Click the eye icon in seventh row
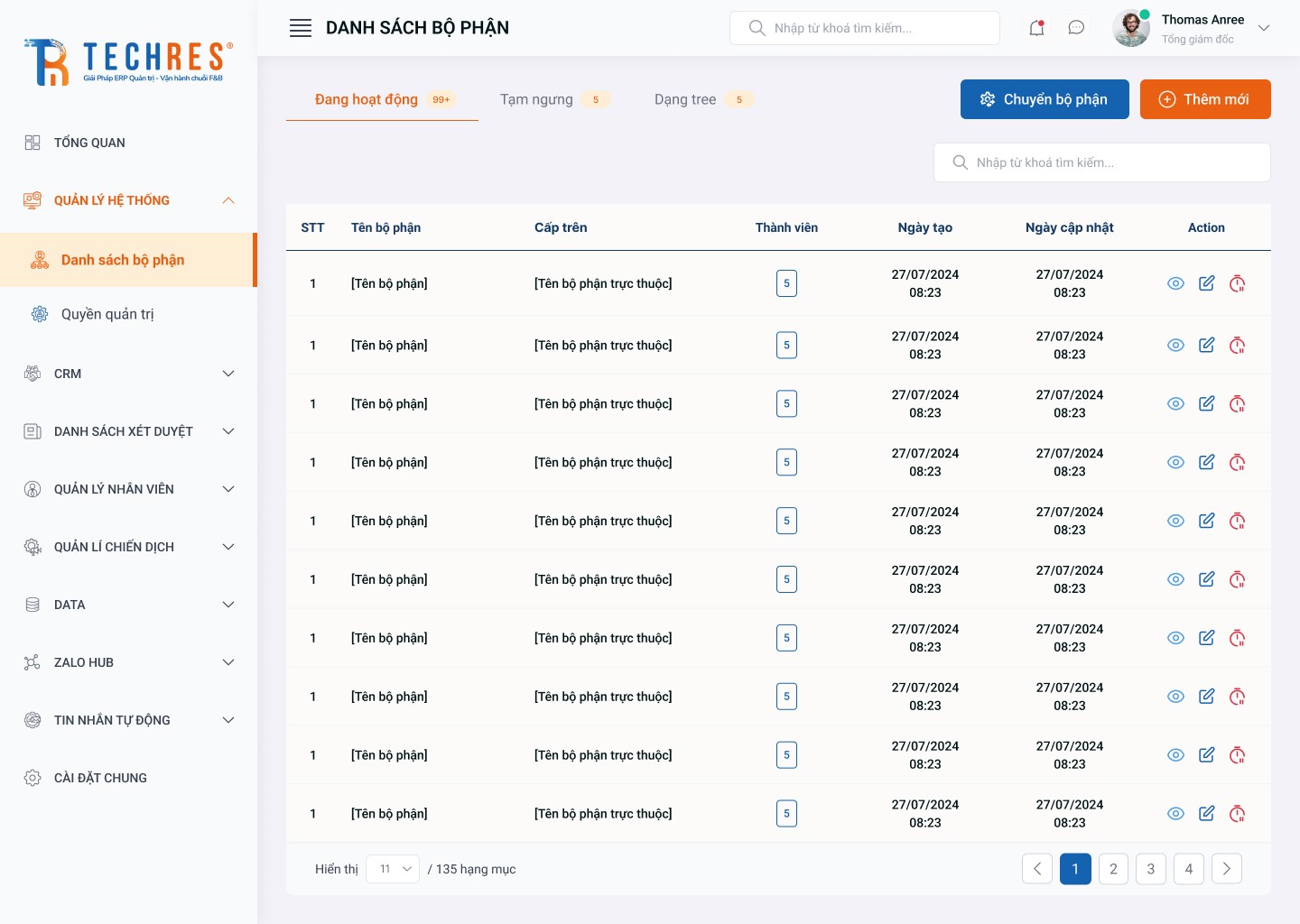 1175,638
